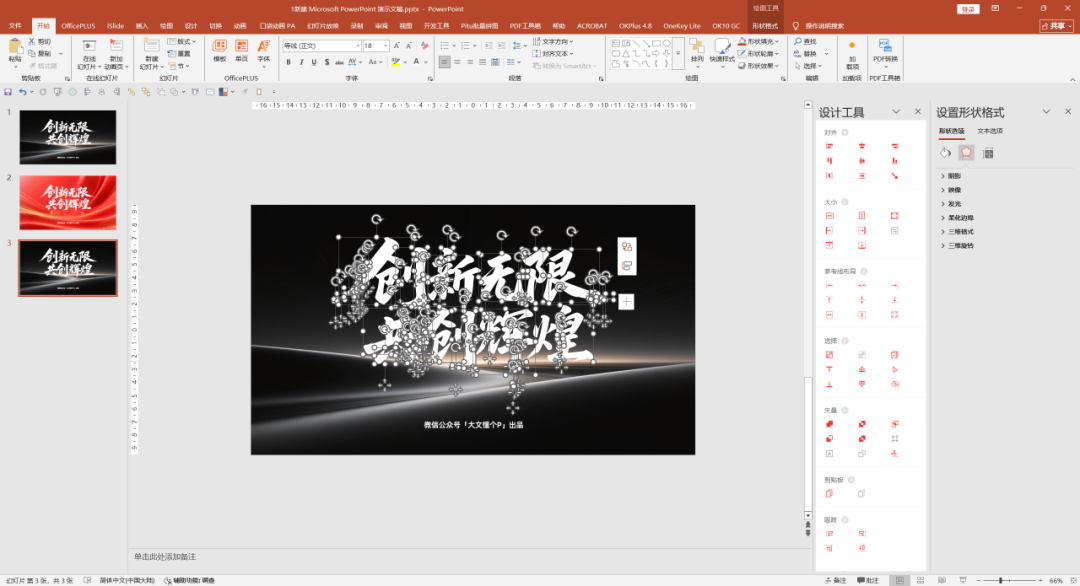Click the 快速样式 quick styles icon
Screen dimensions: 1080x586
[x=721, y=47]
